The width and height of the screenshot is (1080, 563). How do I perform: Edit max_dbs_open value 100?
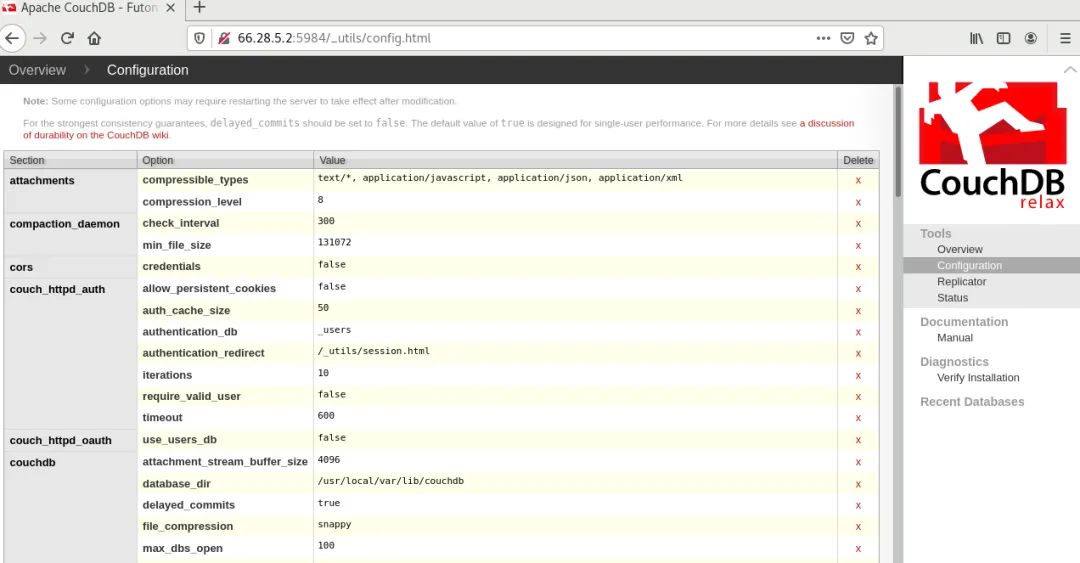coord(326,546)
